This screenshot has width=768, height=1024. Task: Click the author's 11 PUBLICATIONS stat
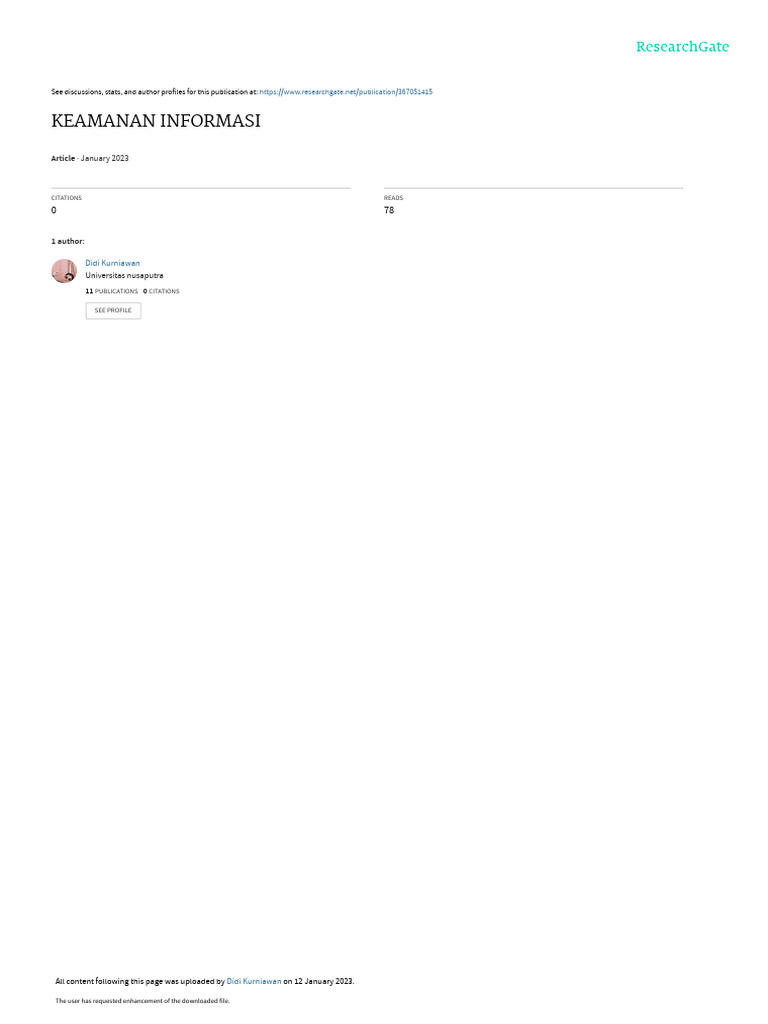[x=112, y=291]
